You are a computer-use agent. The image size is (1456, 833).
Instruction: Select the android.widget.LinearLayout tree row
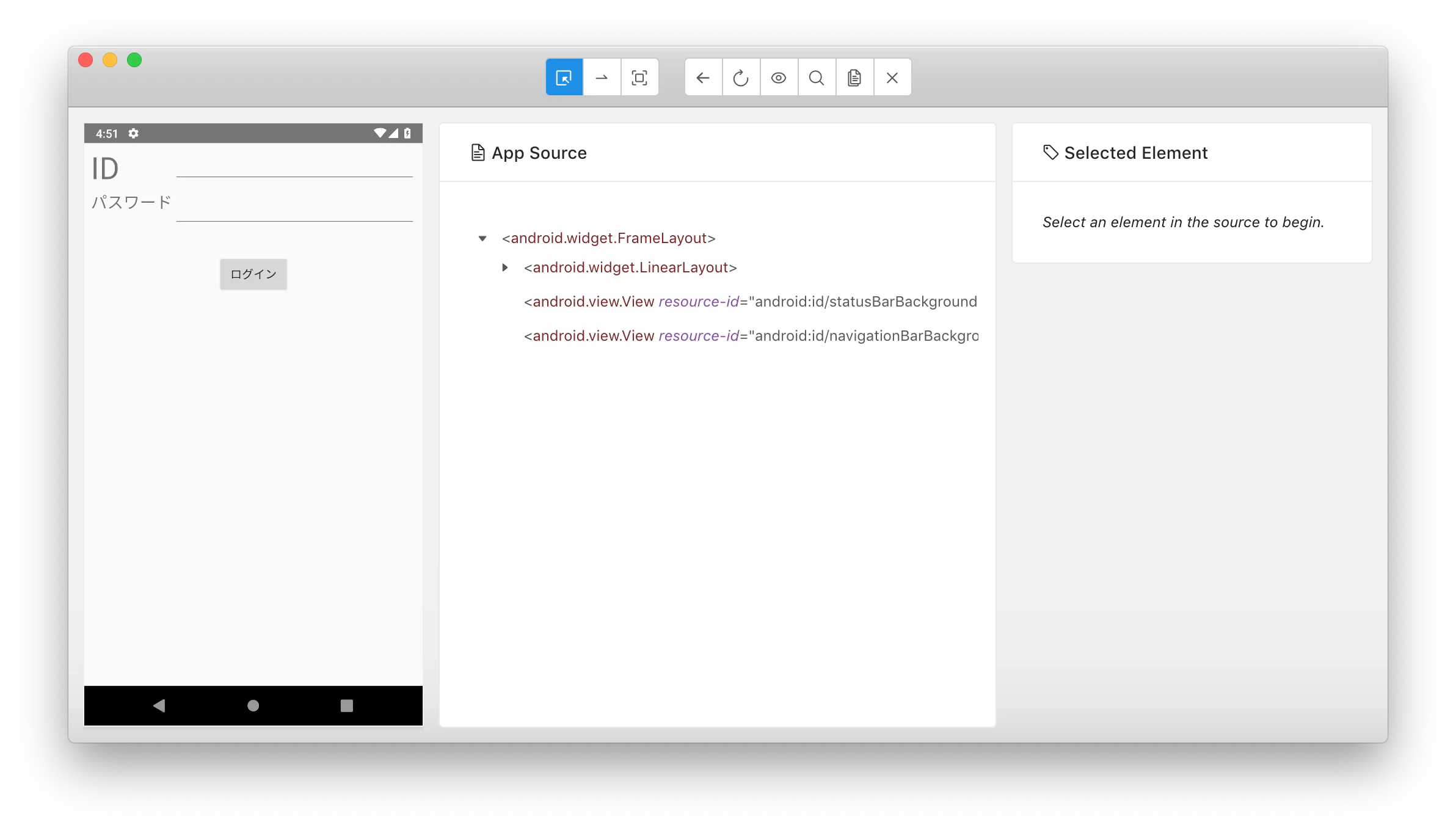point(630,267)
